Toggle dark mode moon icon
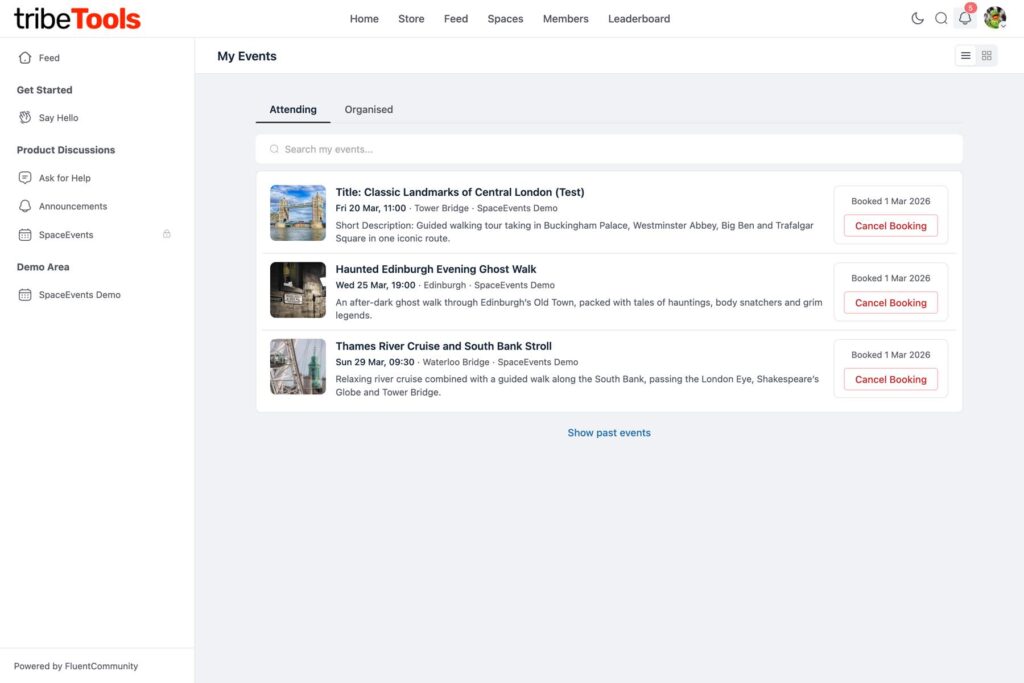Viewport: 1024px width, 683px height. 917,18
